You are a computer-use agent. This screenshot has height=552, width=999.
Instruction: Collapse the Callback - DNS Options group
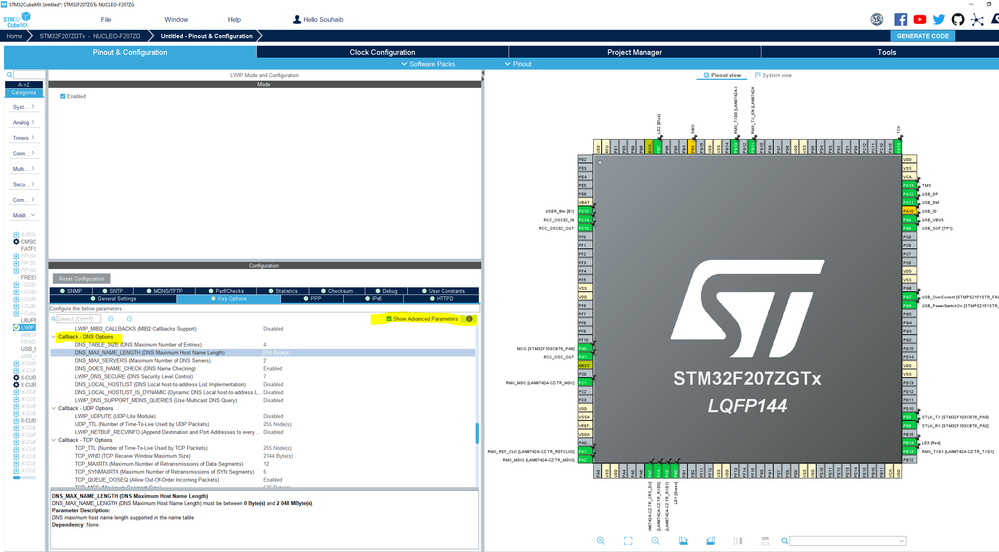click(54, 337)
